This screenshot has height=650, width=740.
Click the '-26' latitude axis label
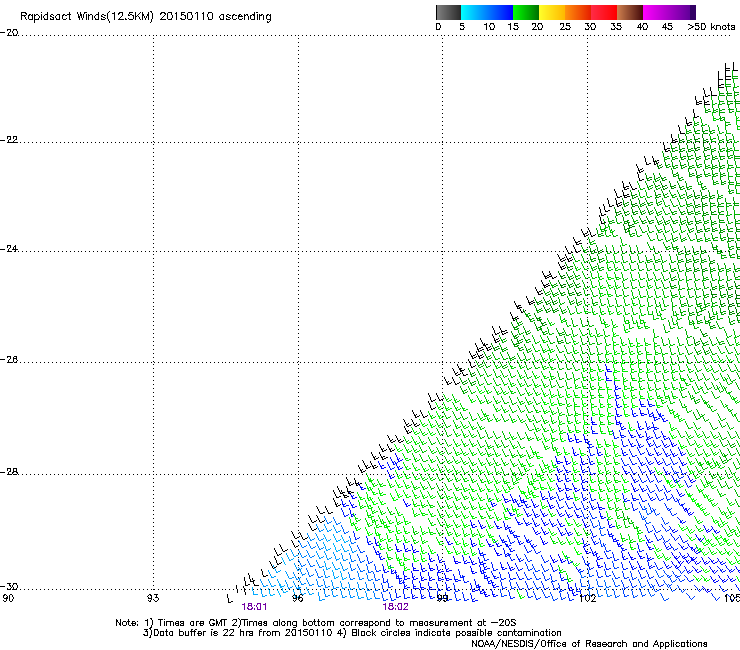tap(9, 360)
